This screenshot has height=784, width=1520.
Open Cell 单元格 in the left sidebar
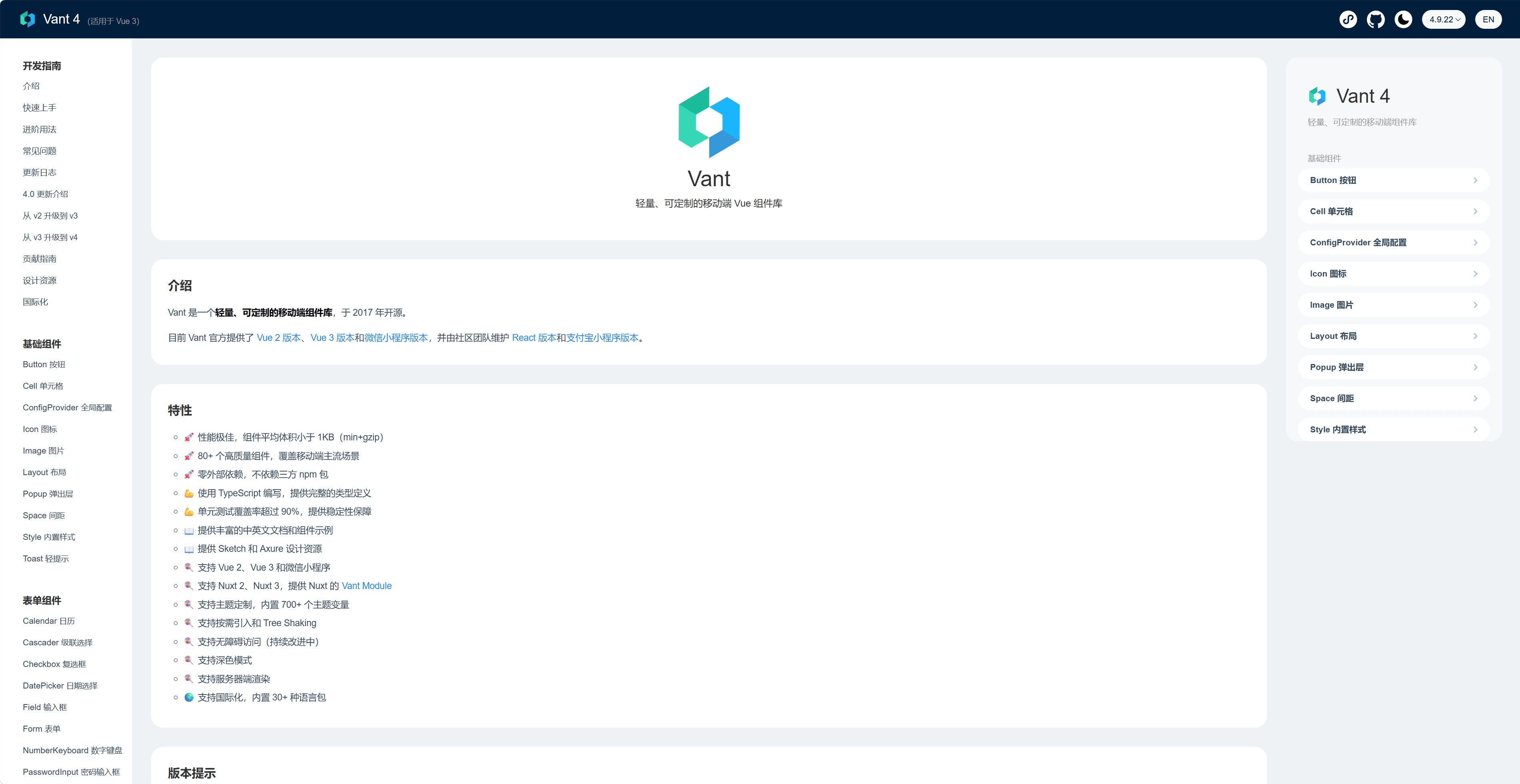click(42, 386)
